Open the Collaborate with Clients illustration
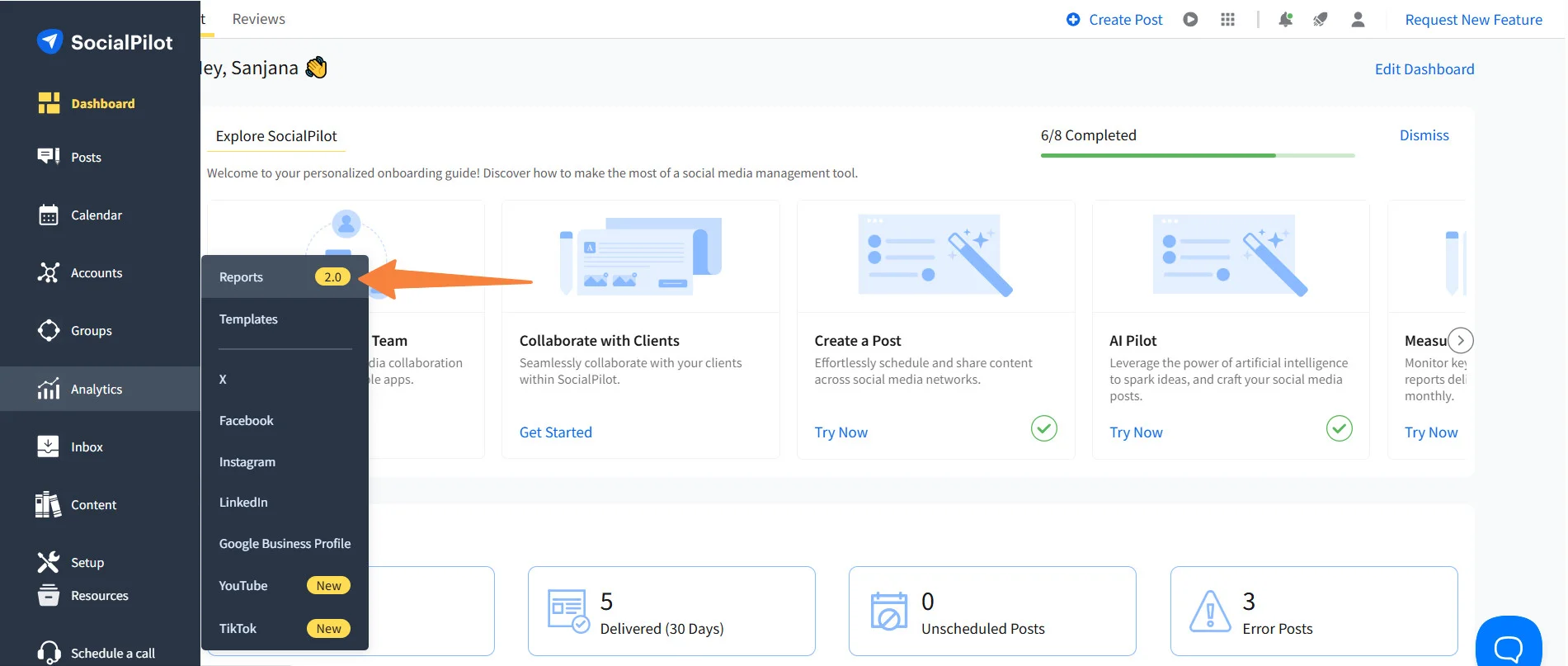The image size is (1568, 666). point(641,257)
